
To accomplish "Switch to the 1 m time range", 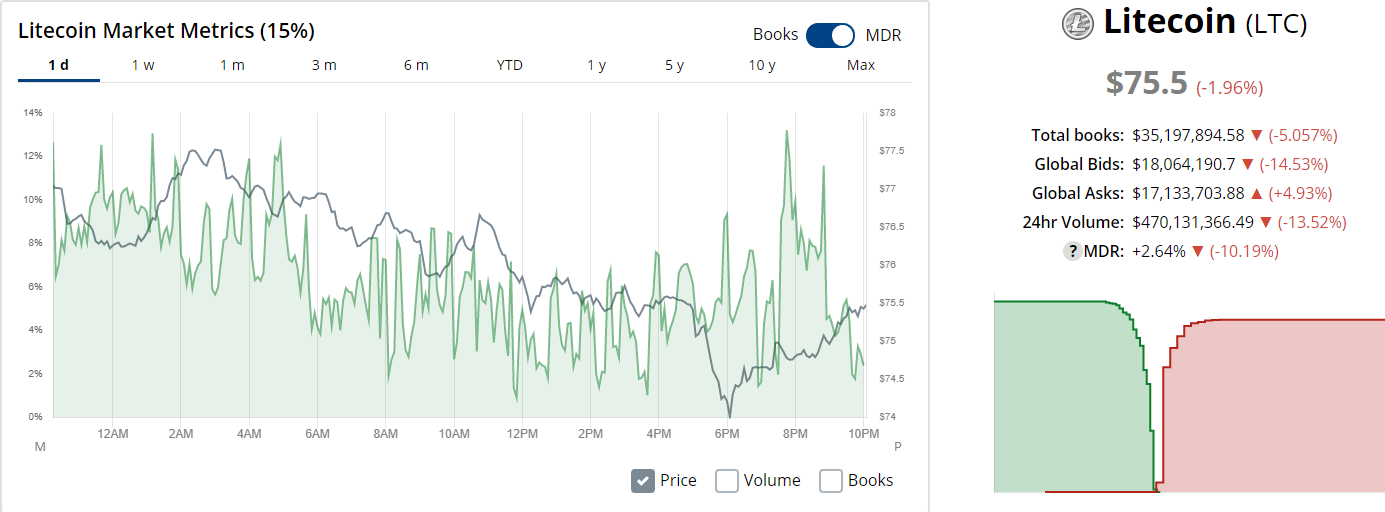I will point(232,65).
